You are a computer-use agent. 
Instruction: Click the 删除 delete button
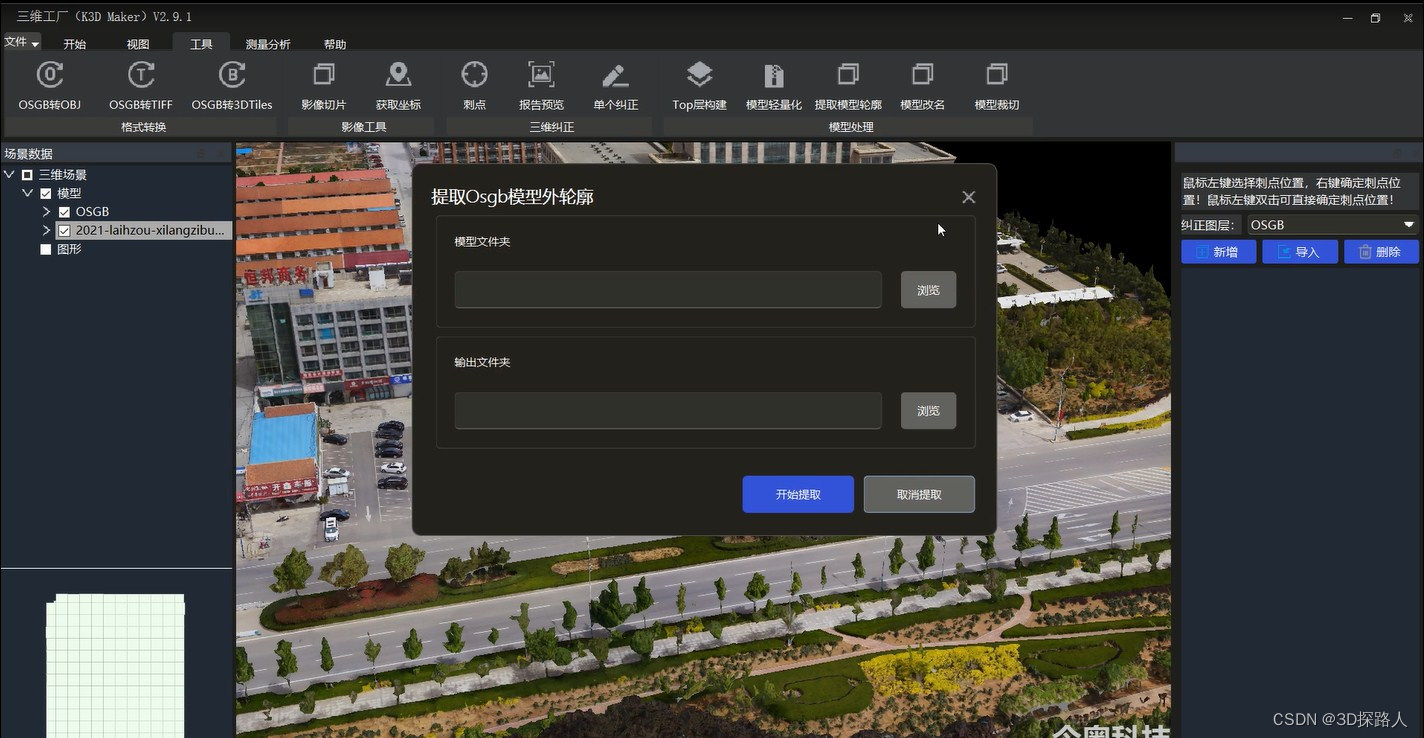pos(1381,252)
